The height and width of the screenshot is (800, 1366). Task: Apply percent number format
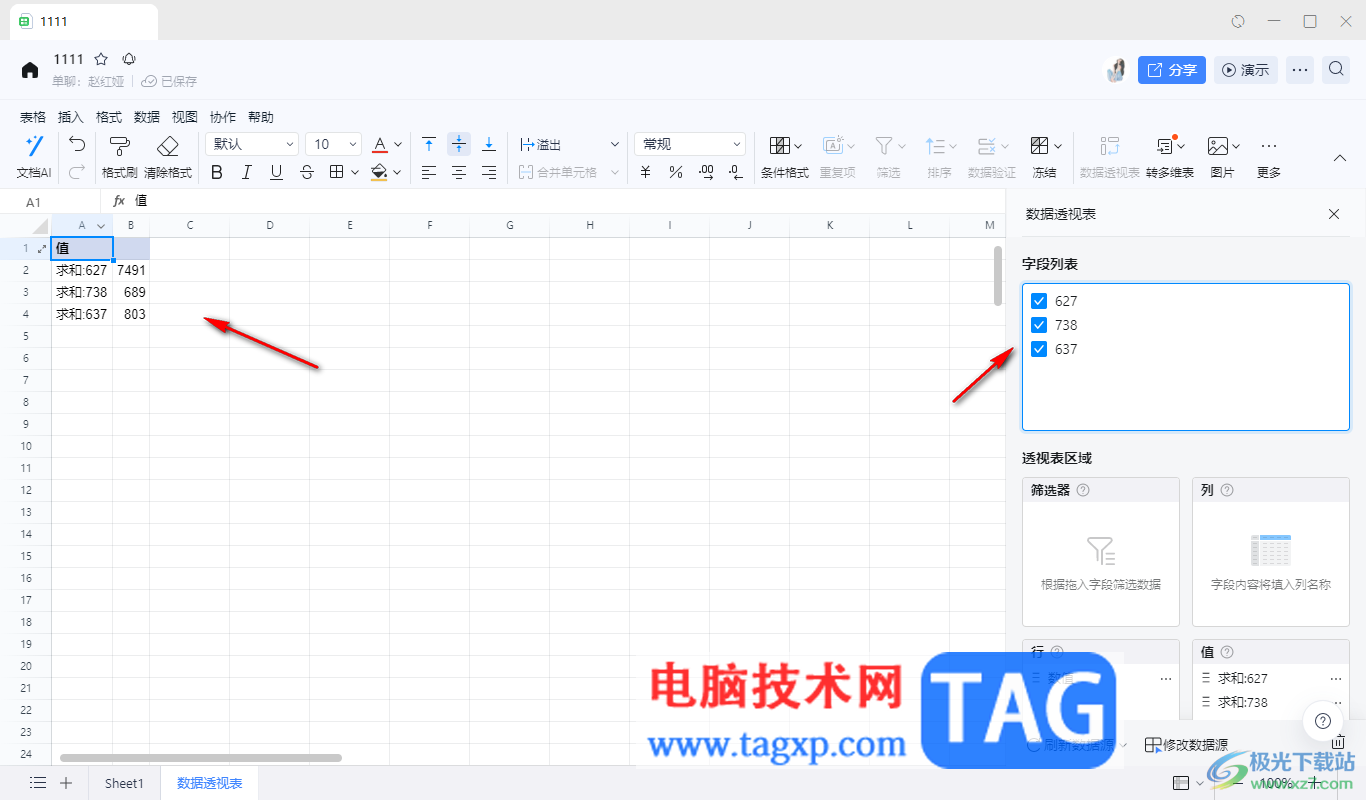point(676,172)
